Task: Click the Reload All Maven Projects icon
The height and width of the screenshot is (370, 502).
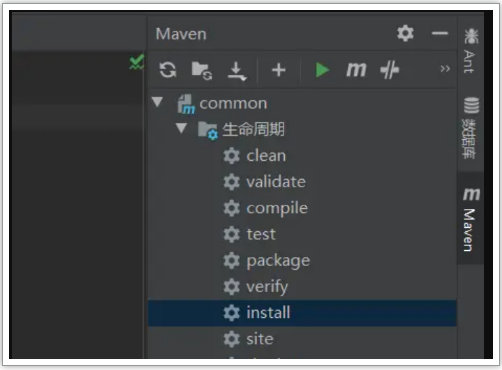Action: click(x=168, y=70)
